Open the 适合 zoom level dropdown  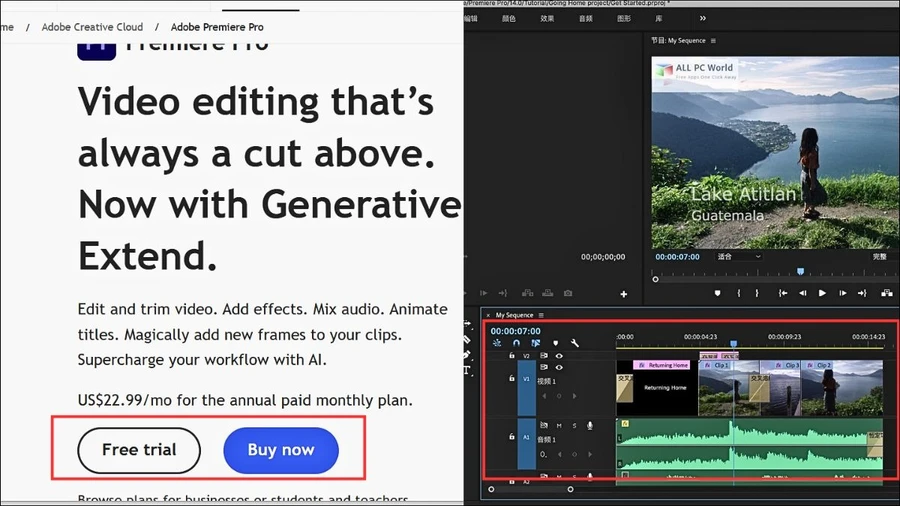(x=739, y=256)
